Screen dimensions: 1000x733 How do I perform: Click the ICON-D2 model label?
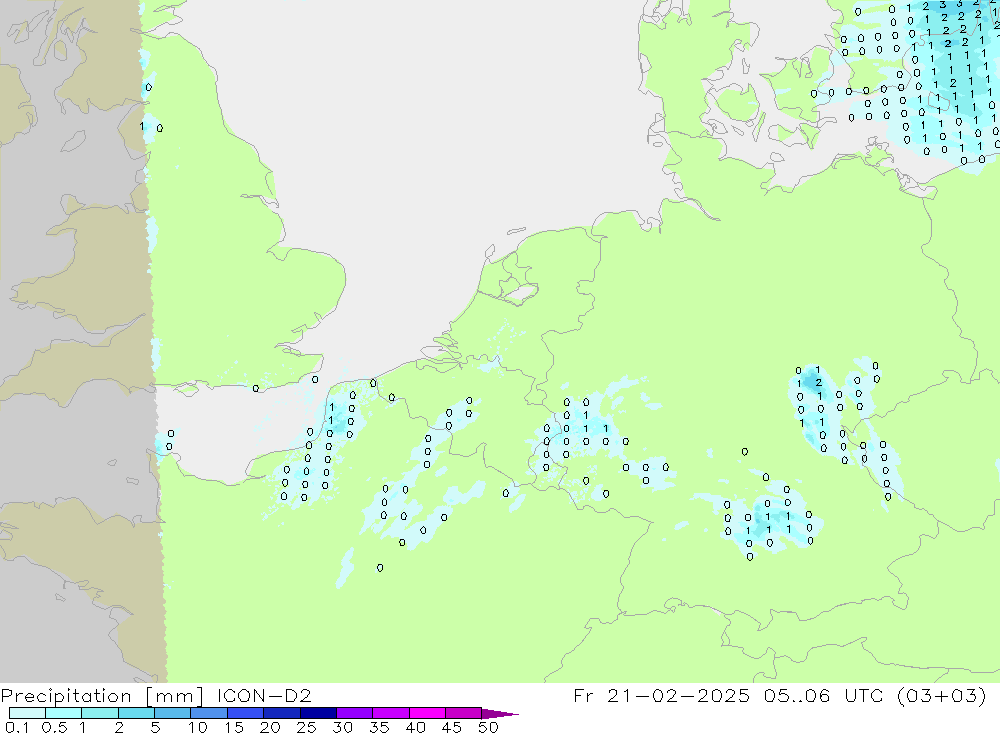(264, 695)
